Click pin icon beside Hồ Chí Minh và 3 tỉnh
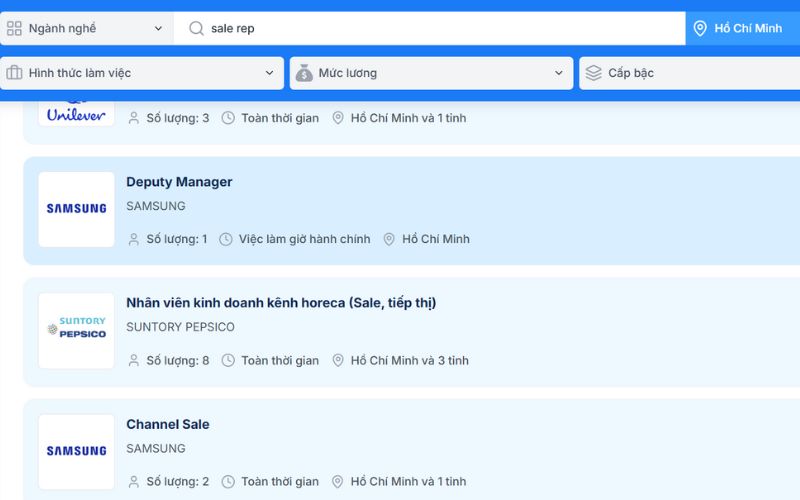 pyautogui.click(x=338, y=361)
